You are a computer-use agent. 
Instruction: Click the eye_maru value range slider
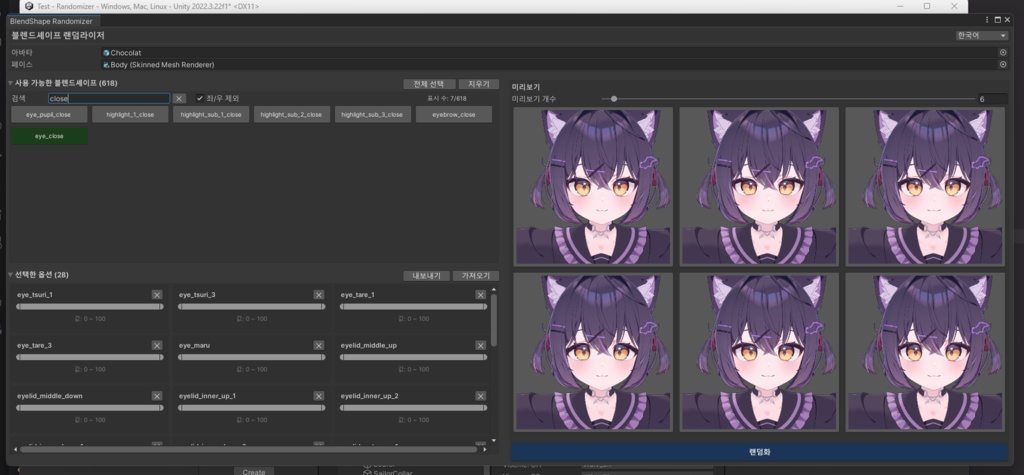(251, 357)
